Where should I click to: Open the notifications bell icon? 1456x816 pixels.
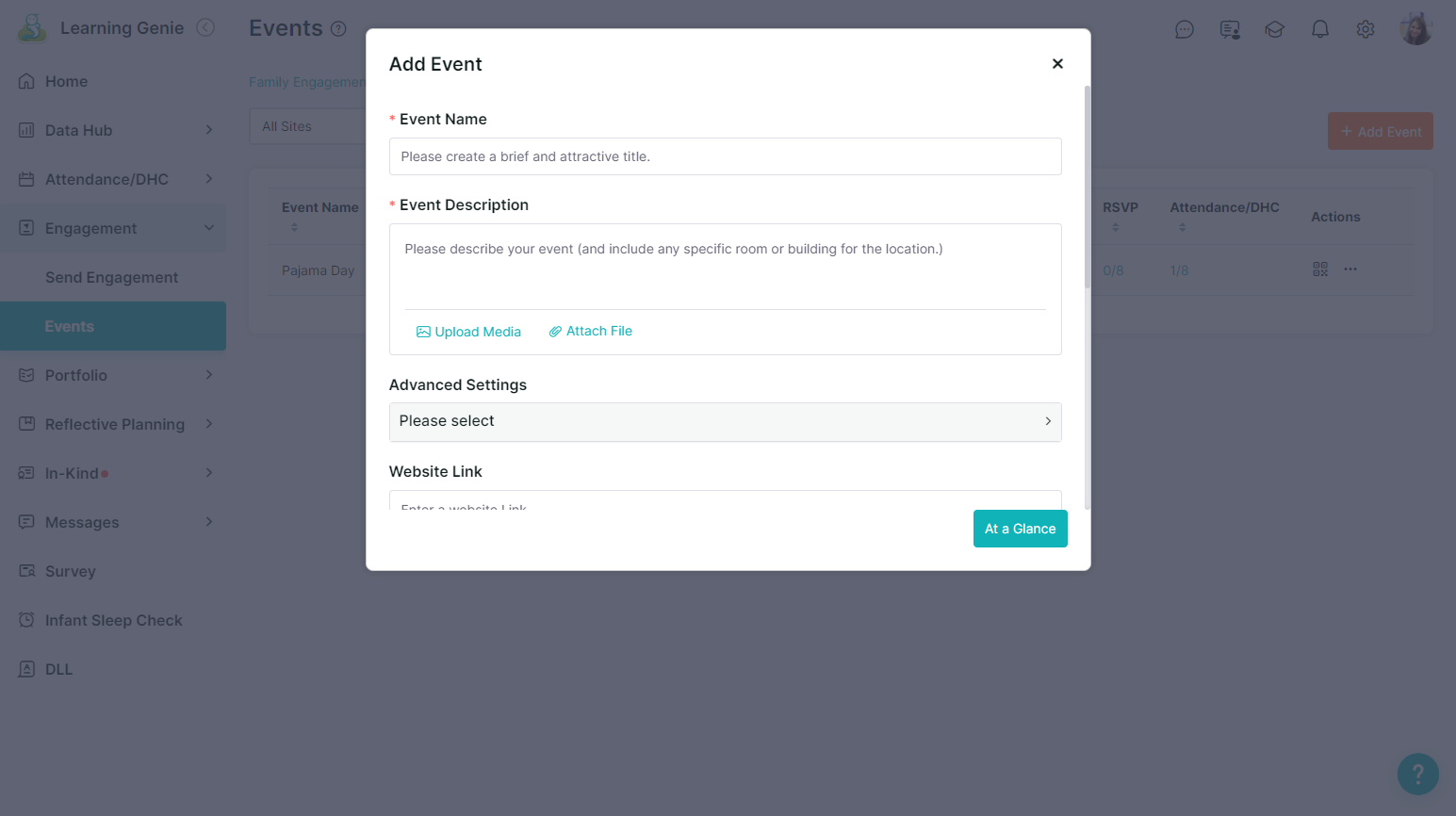click(x=1320, y=29)
